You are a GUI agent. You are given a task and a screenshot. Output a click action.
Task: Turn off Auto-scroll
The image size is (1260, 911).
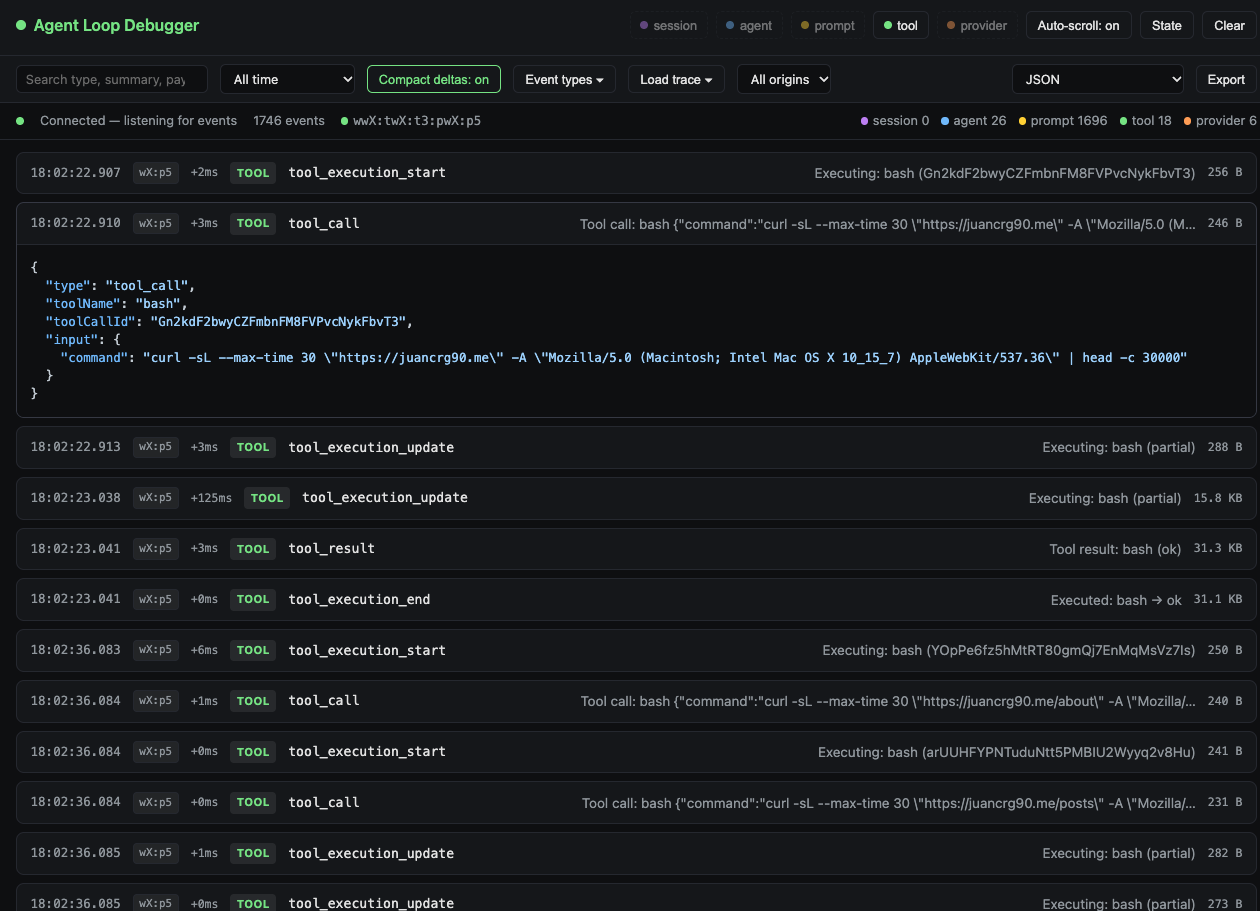click(1078, 25)
